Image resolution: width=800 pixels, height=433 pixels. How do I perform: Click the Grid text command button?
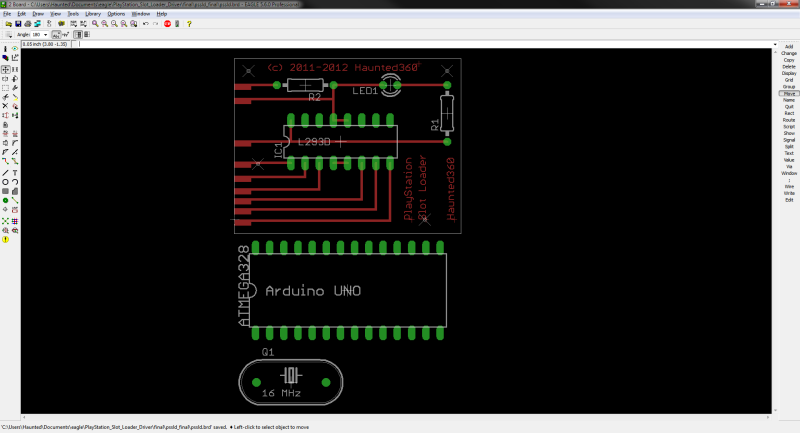[x=789, y=80]
